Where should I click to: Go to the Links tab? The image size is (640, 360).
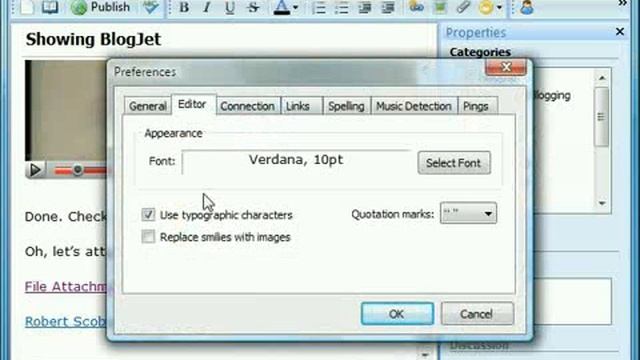(x=302, y=106)
